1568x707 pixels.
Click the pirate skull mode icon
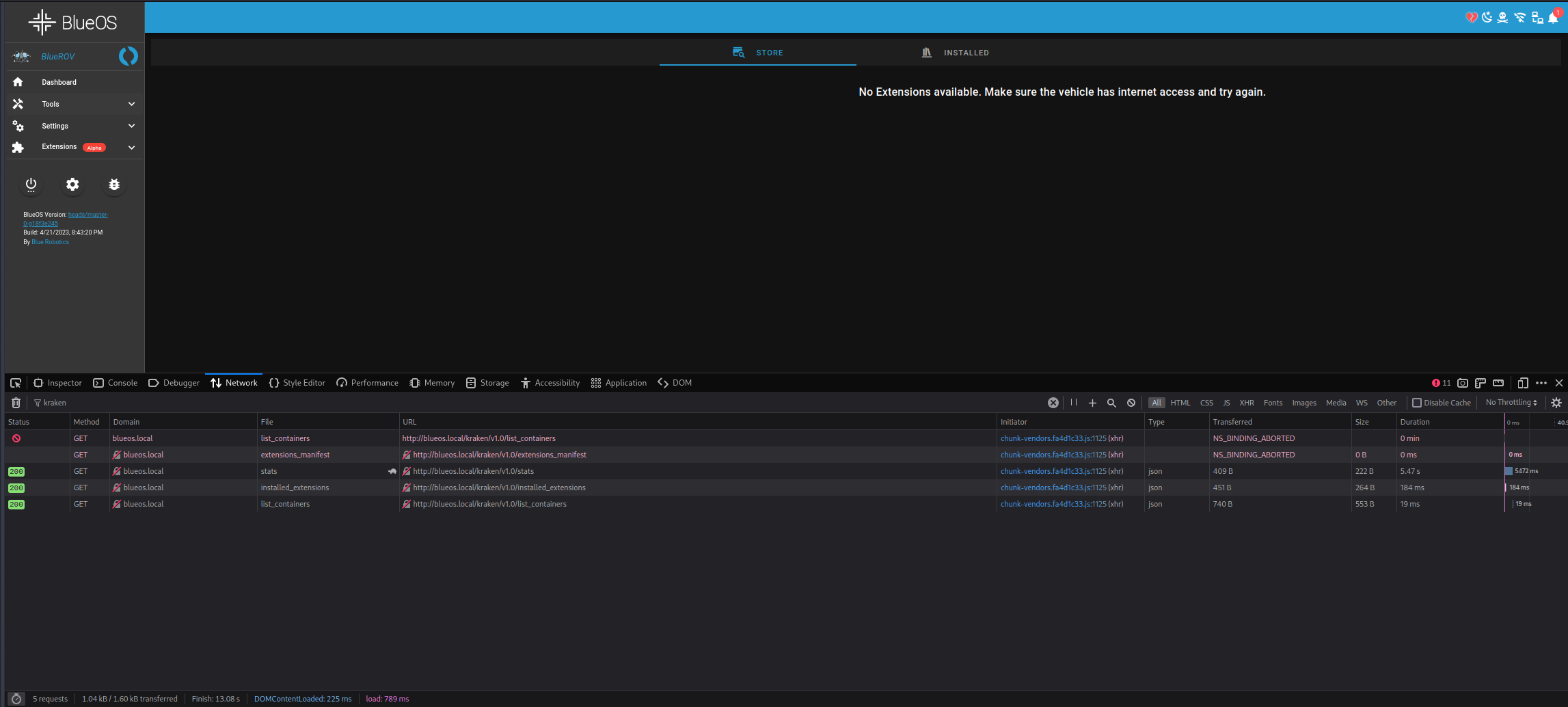(1502, 17)
